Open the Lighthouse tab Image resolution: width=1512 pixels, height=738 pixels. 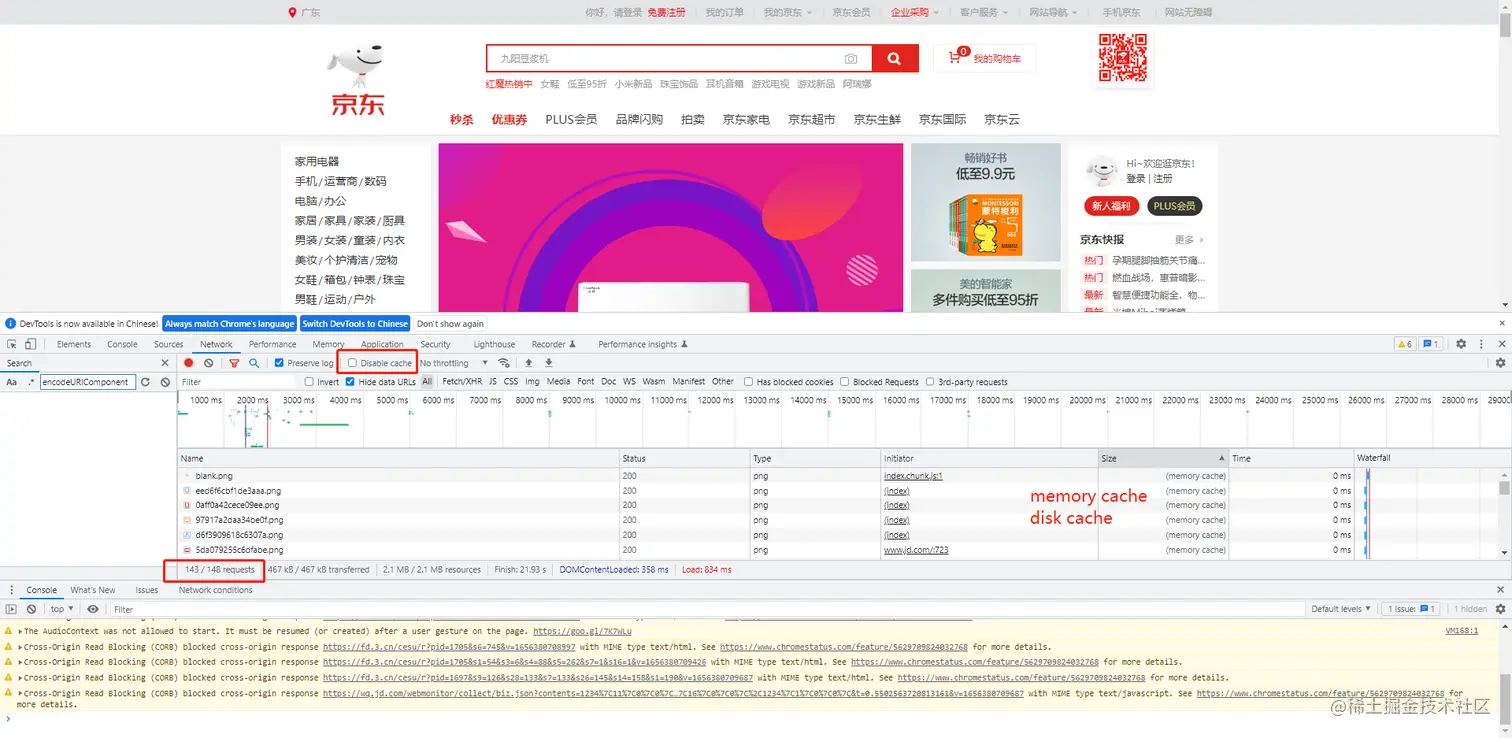(494, 344)
